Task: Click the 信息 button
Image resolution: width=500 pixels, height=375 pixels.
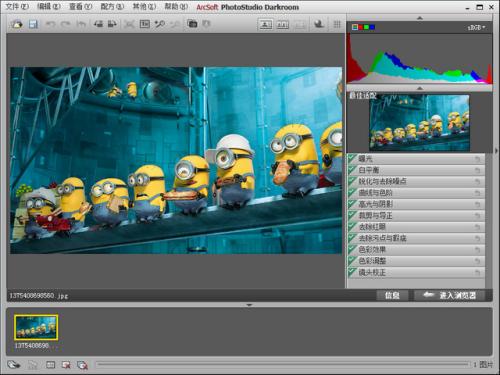Action: click(x=392, y=295)
